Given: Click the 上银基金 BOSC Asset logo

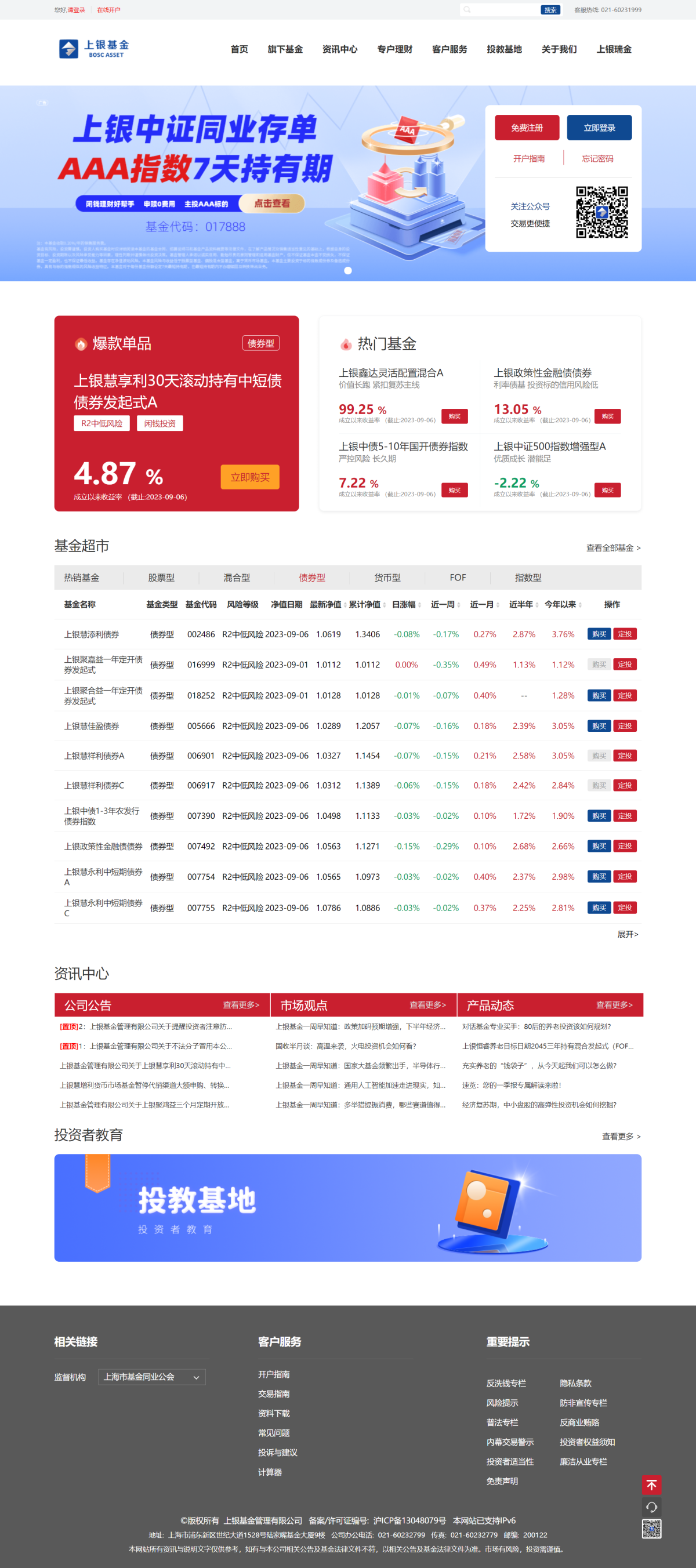Looking at the screenshot, I should click(x=94, y=49).
